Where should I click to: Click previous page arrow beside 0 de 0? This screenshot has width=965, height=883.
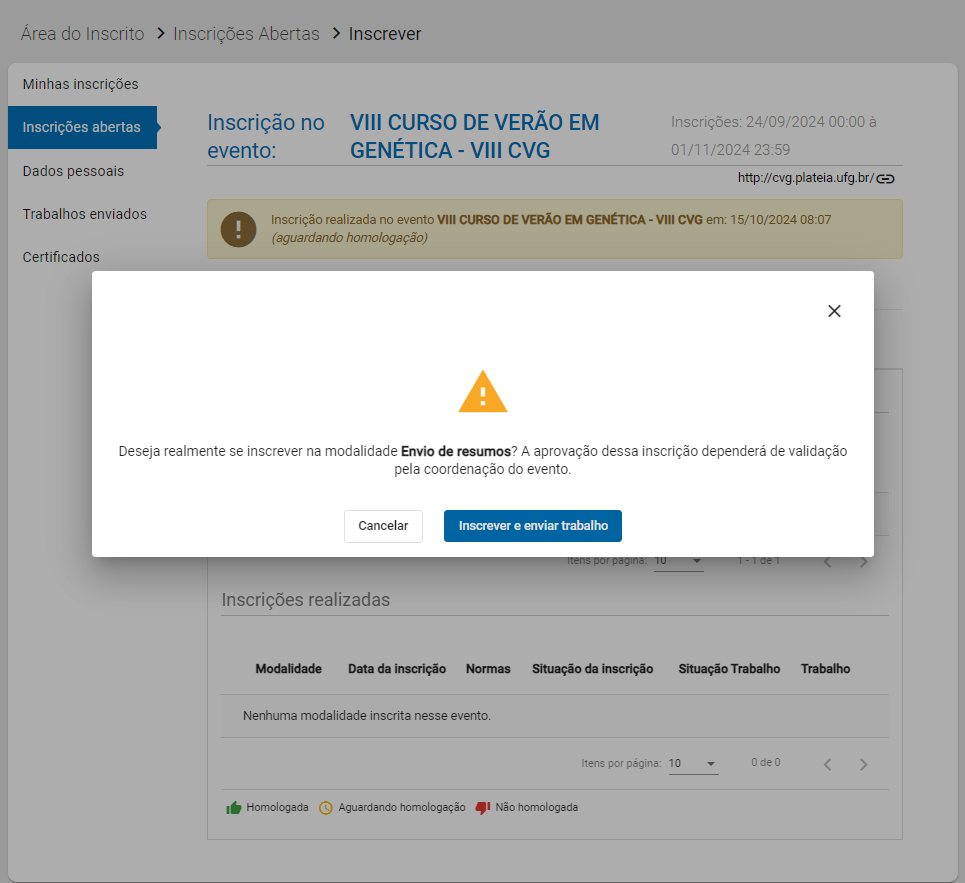click(828, 764)
